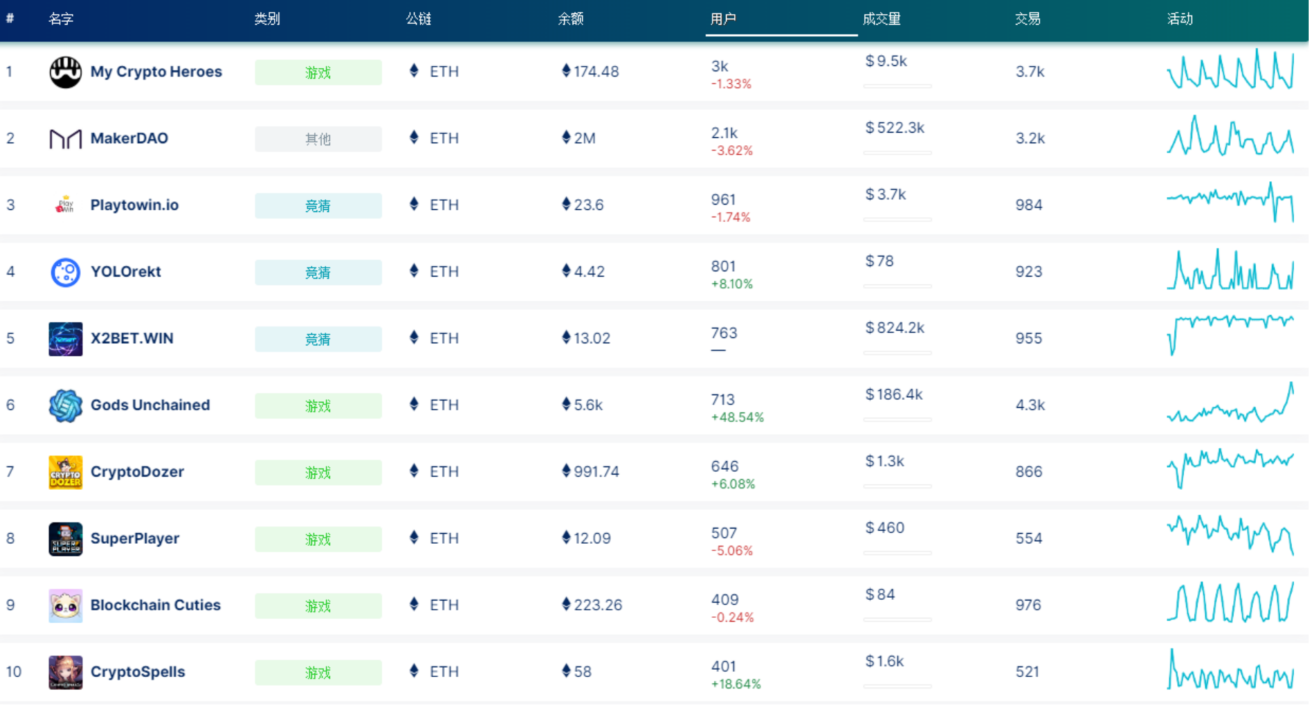
Task: Open the Gods Unchained name link
Action: point(150,405)
